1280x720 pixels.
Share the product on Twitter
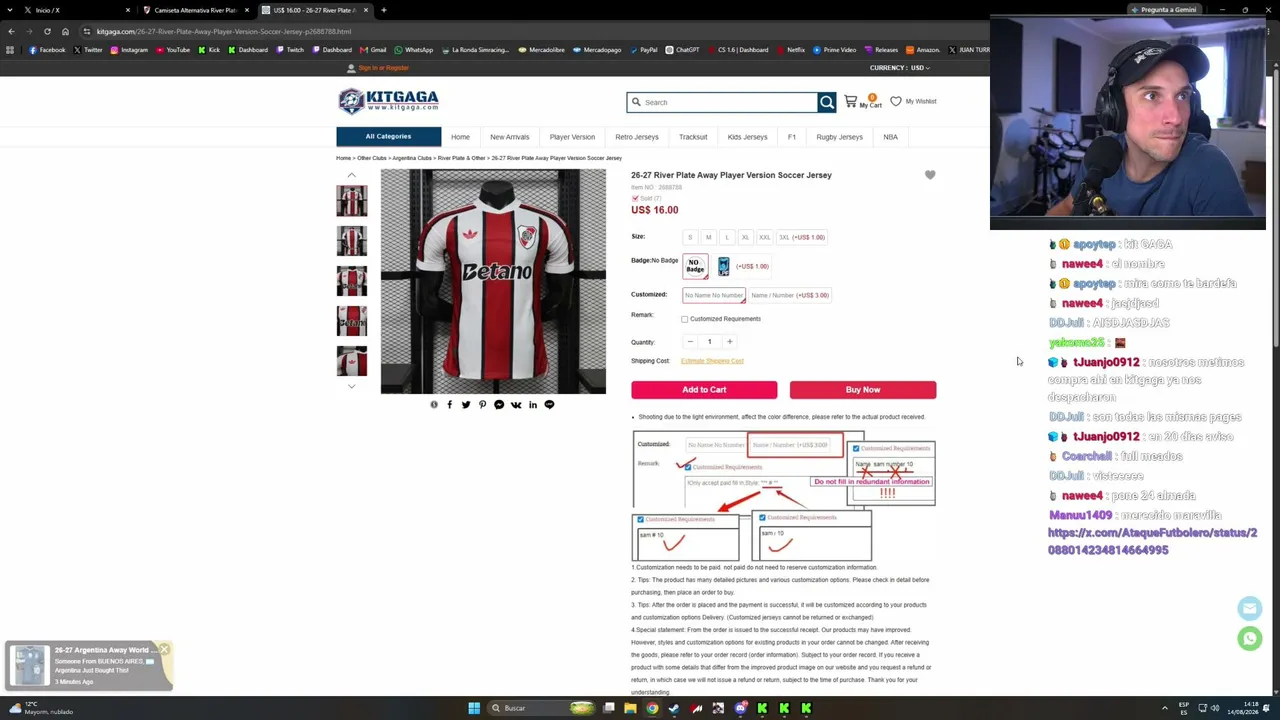466,405
